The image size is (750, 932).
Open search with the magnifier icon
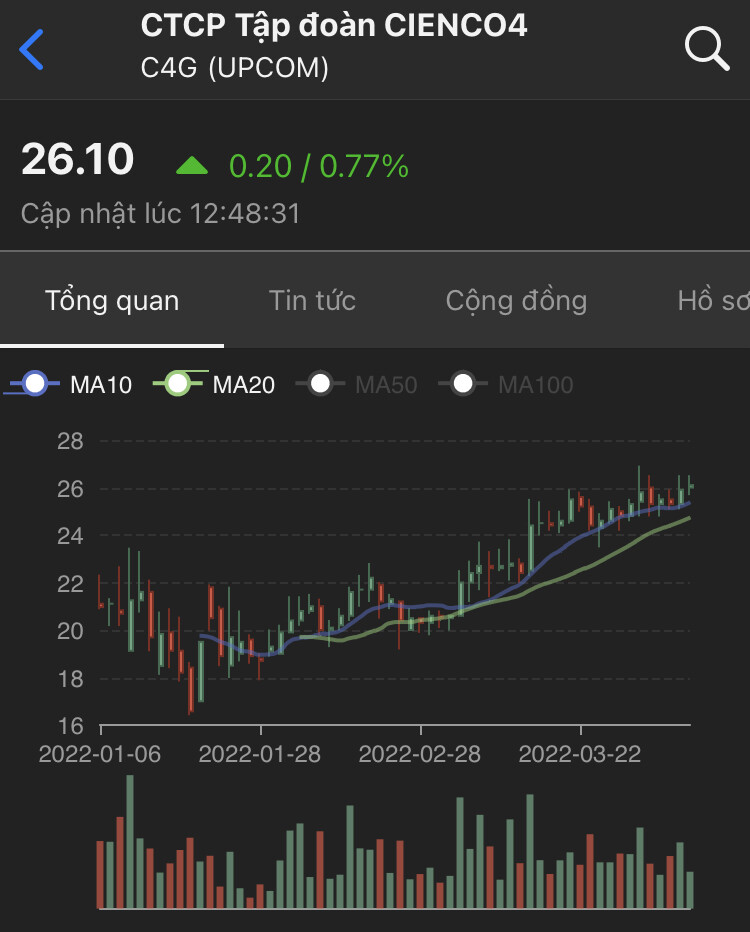click(706, 48)
